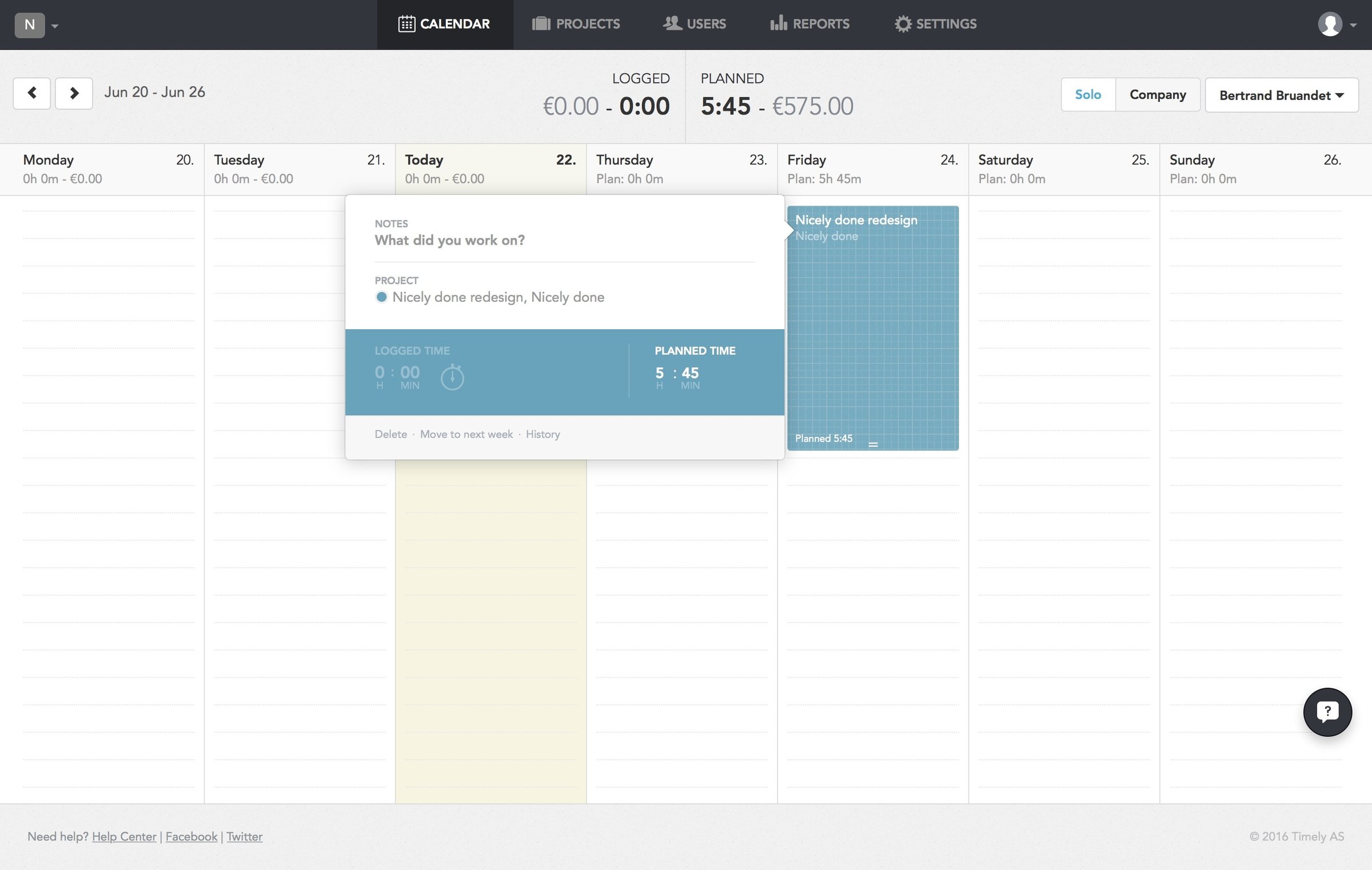1372x870 pixels.
Task: Select the project 'Nicely done redesign, Nicely done'
Action: pos(498,297)
